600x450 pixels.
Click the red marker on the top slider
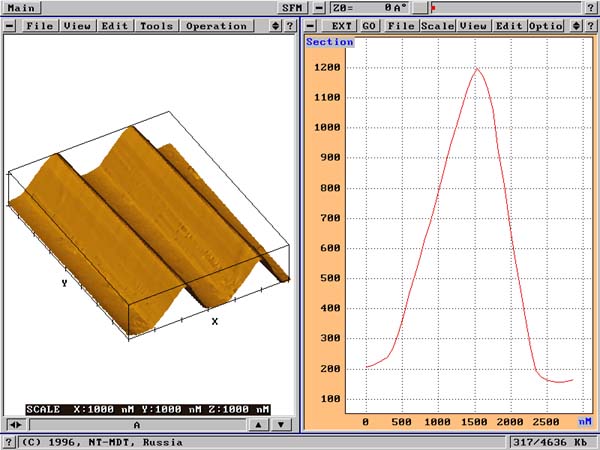tap(433, 8)
